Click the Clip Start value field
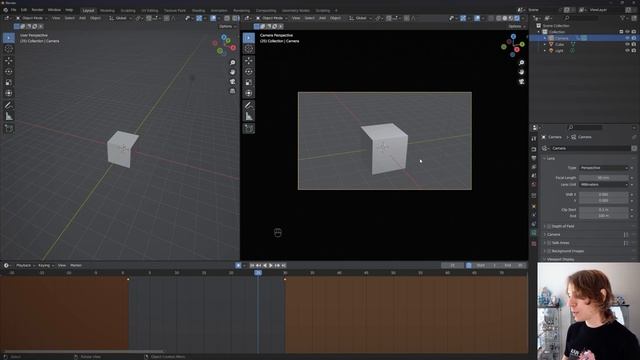Viewport: 640px width, 360px height. [x=604, y=210]
